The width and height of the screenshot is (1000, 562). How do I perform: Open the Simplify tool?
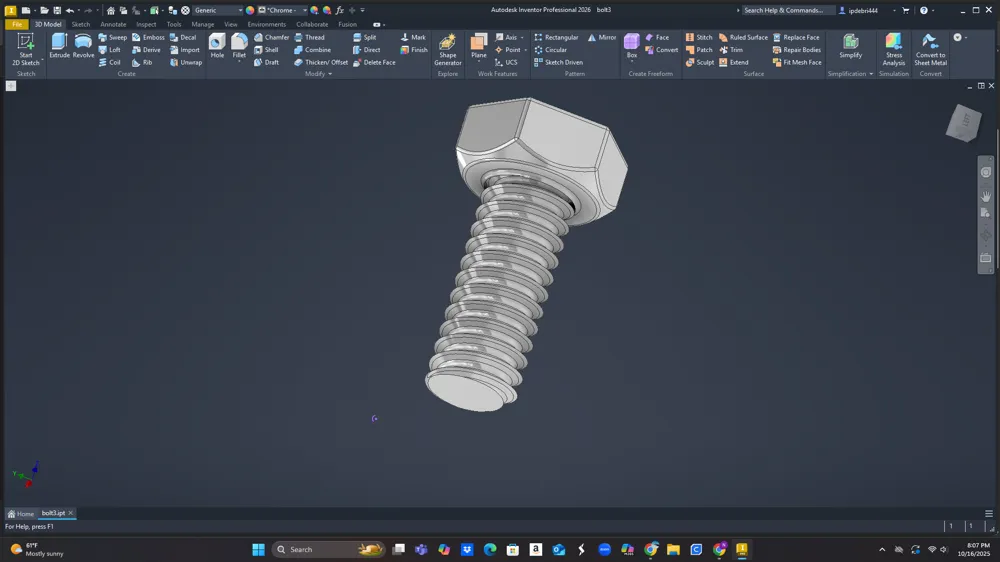pyautogui.click(x=850, y=45)
